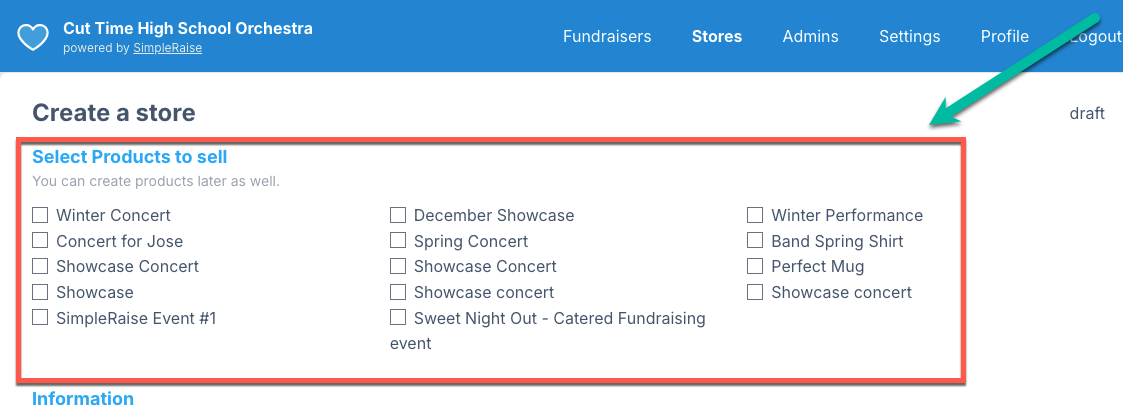Check the Band Spring Shirt product
Image resolution: width=1123 pixels, height=411 pixels.
(755, 241)
